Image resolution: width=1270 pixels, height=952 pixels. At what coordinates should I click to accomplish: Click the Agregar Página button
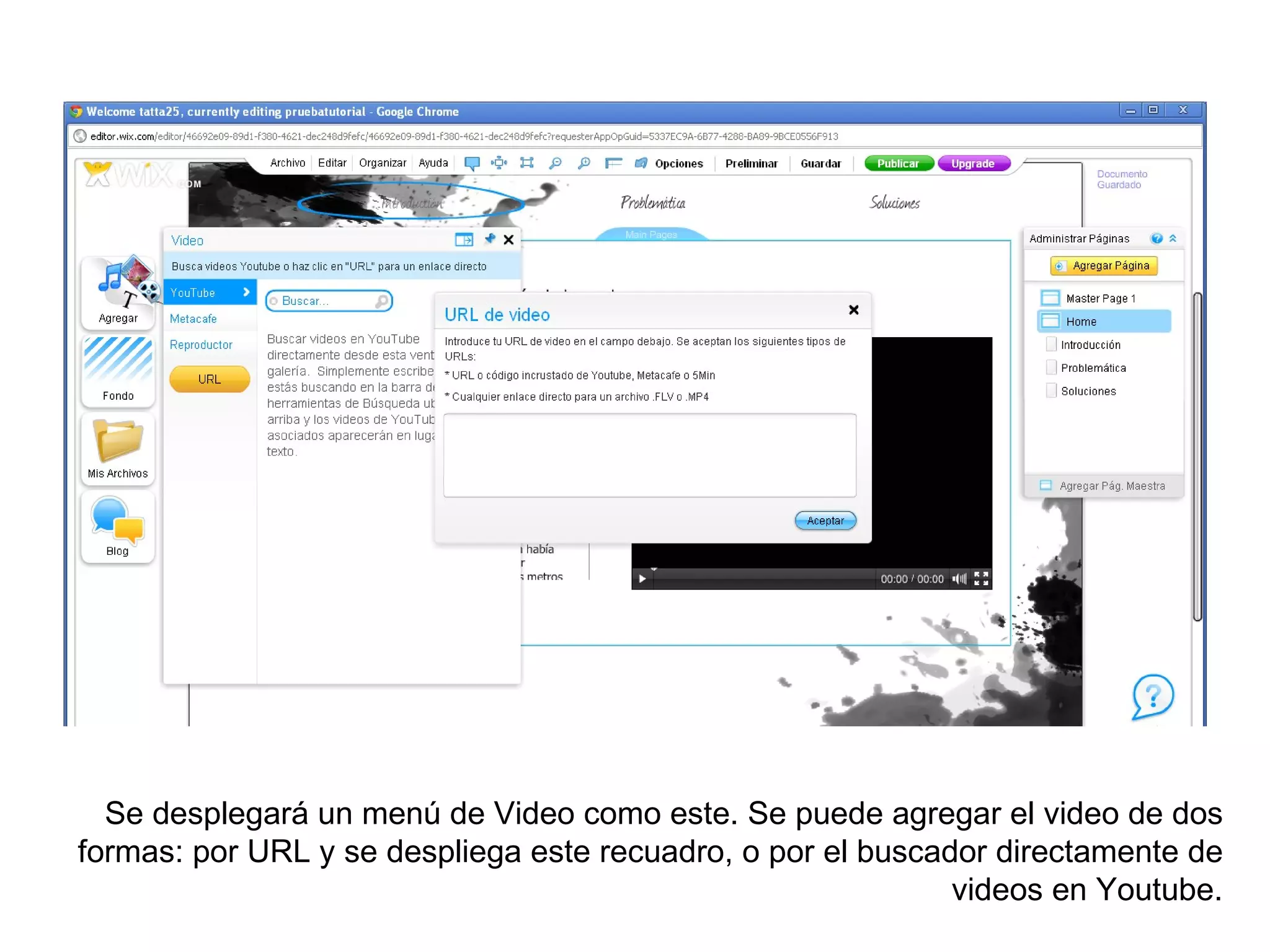pos(1104,266)
